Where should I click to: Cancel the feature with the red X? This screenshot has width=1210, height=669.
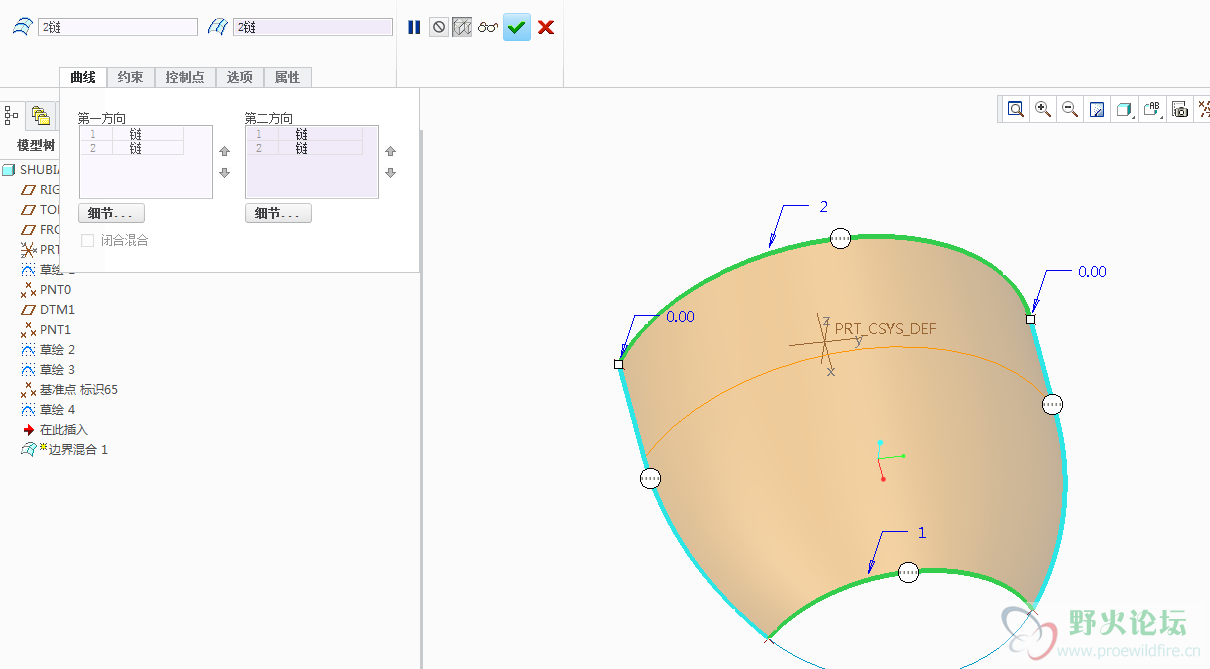click(546, 28)
